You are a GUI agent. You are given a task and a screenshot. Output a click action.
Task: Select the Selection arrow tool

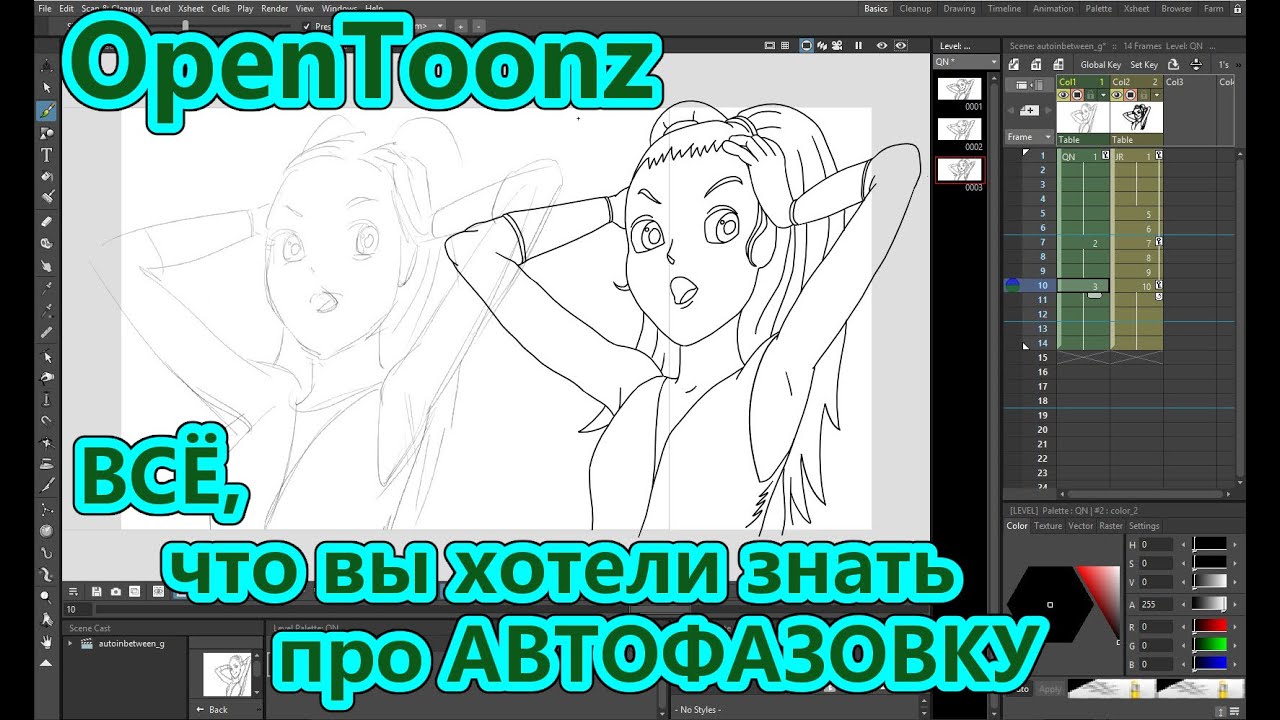[46, 89]
